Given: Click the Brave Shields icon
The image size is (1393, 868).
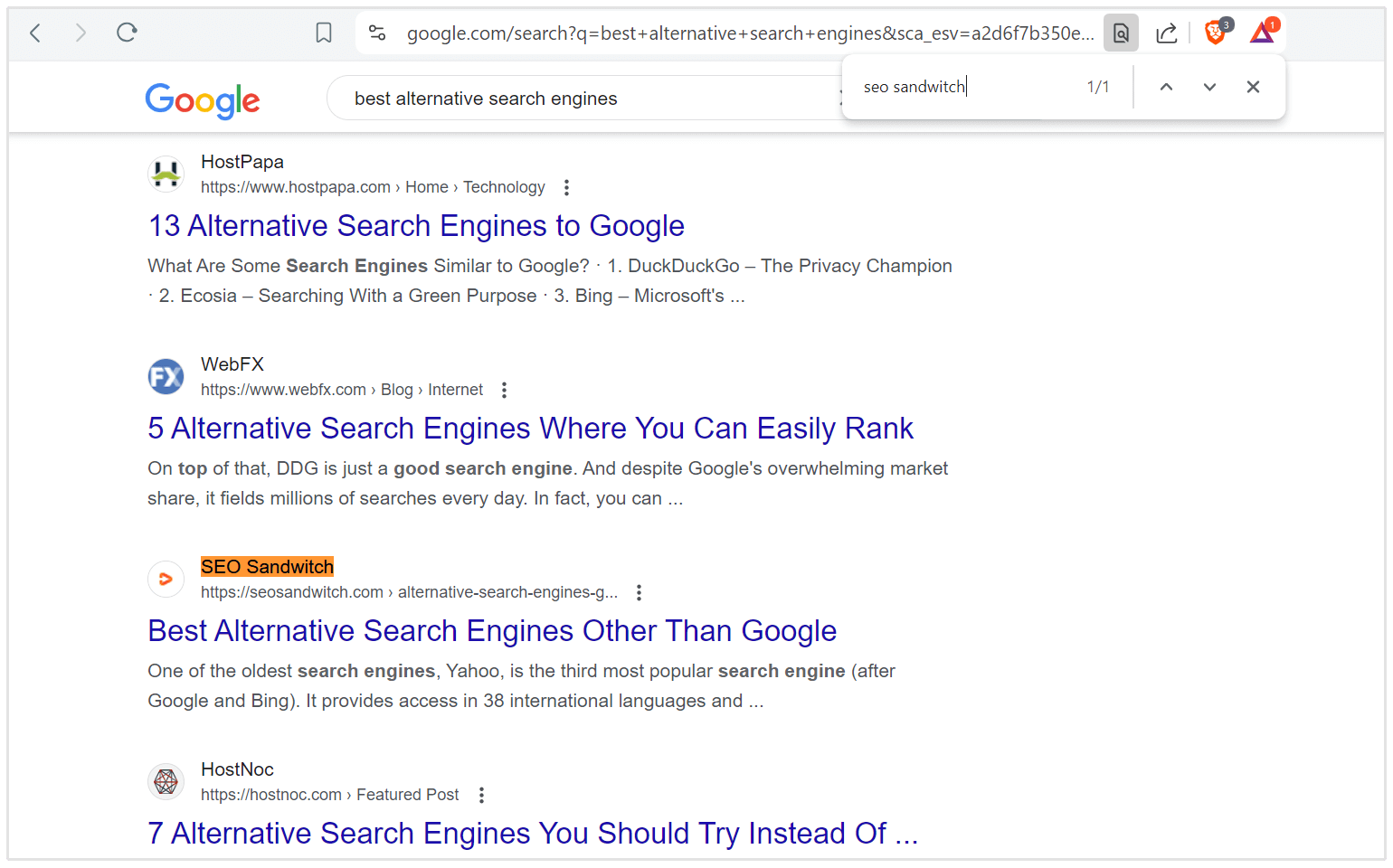Looking at the screenshot, I should coord(1213,33).
